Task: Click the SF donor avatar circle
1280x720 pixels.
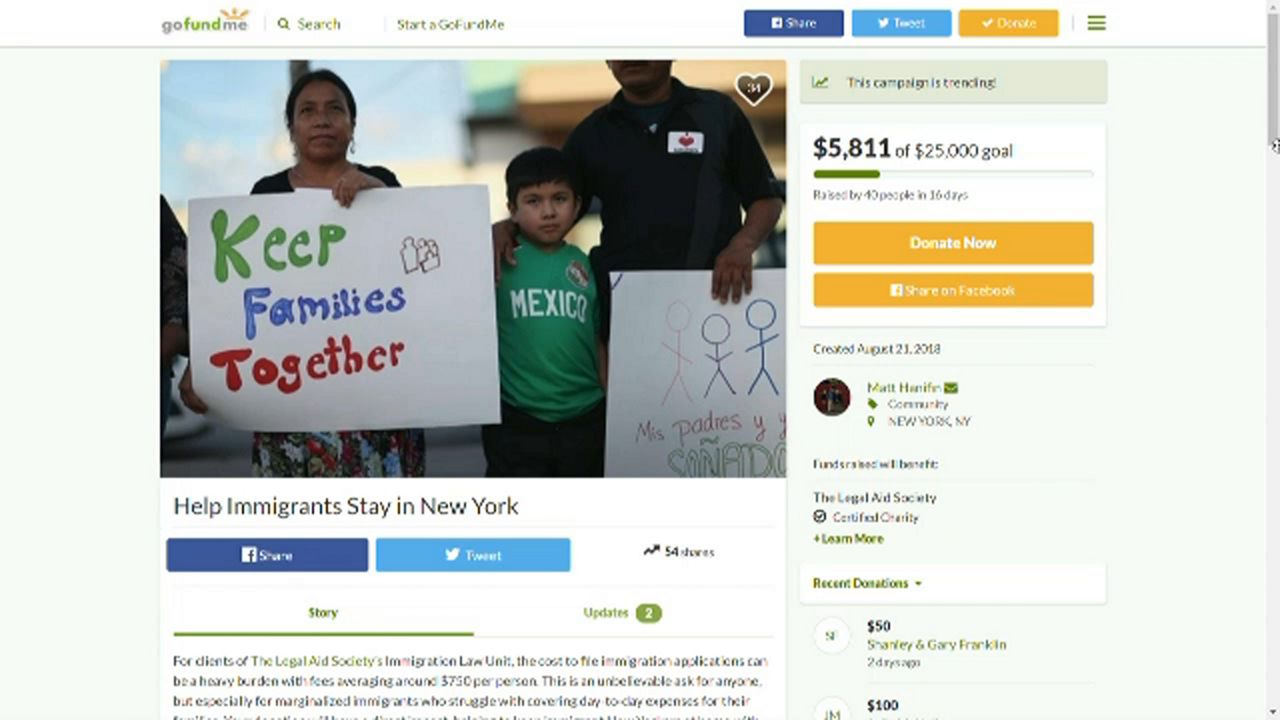Action: coord(831,636)
